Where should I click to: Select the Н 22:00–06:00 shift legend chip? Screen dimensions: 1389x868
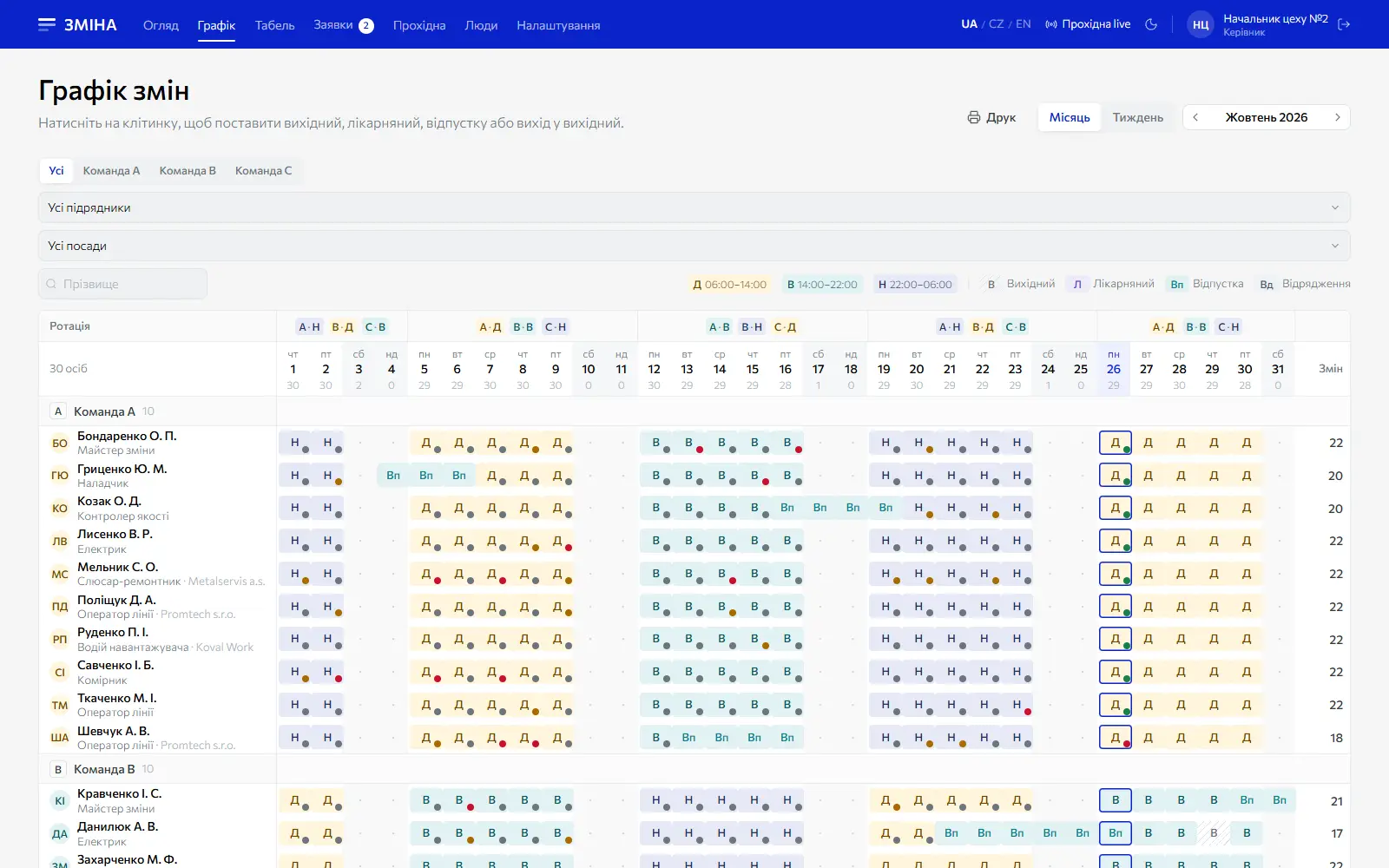point(915,284)
